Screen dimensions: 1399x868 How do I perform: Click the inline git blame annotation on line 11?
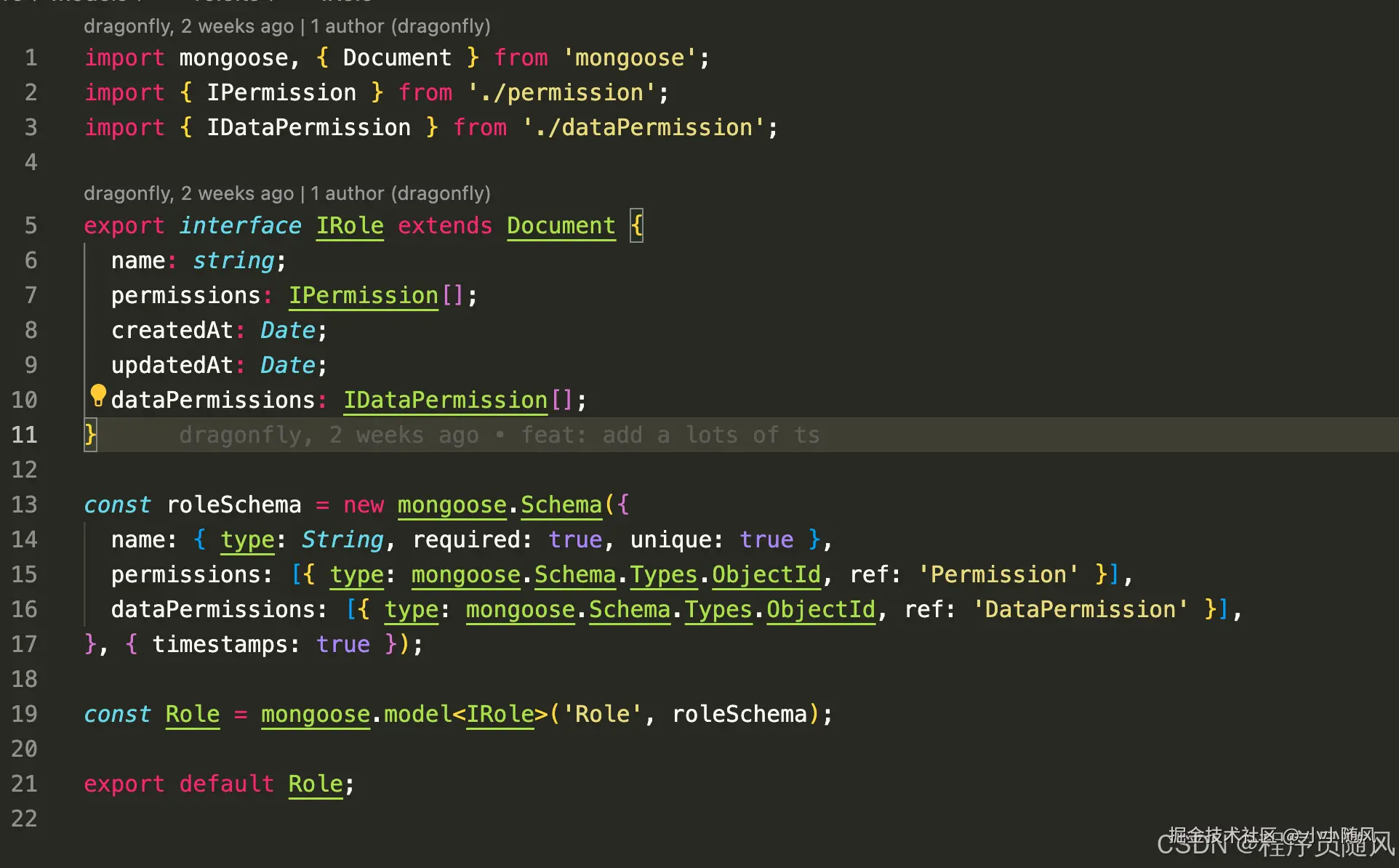coord(499,435)
